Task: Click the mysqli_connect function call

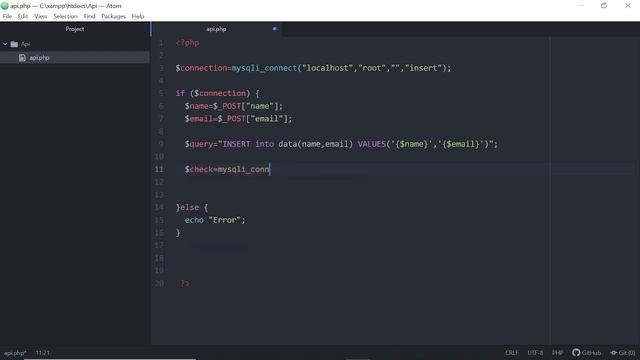Action: tap(264, 68)
